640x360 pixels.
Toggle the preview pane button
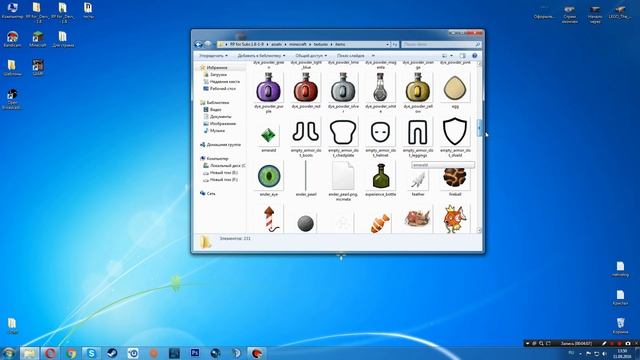462,56
